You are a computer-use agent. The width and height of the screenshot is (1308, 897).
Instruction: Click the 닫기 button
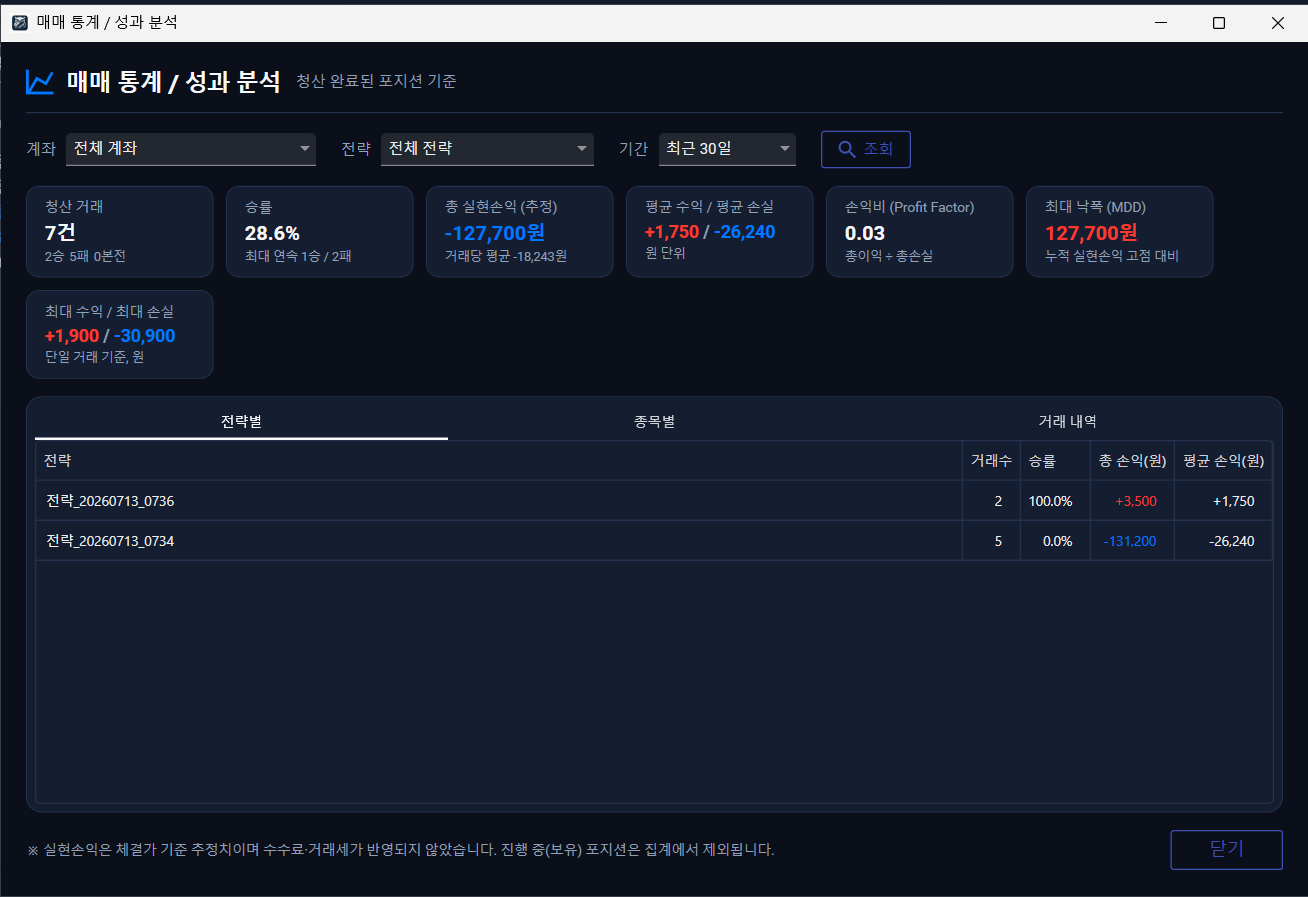coord(1226,850)
